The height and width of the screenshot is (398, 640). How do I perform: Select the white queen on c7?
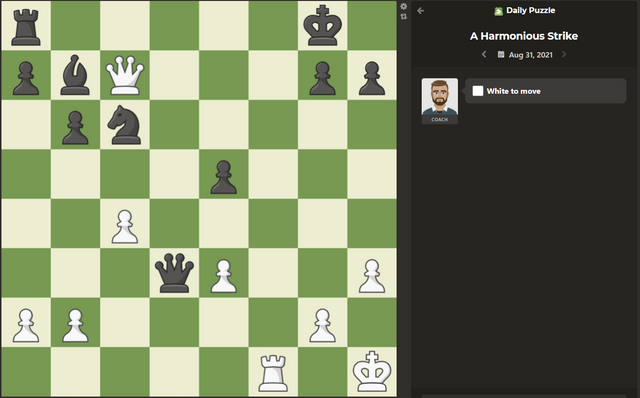(125, 76)
